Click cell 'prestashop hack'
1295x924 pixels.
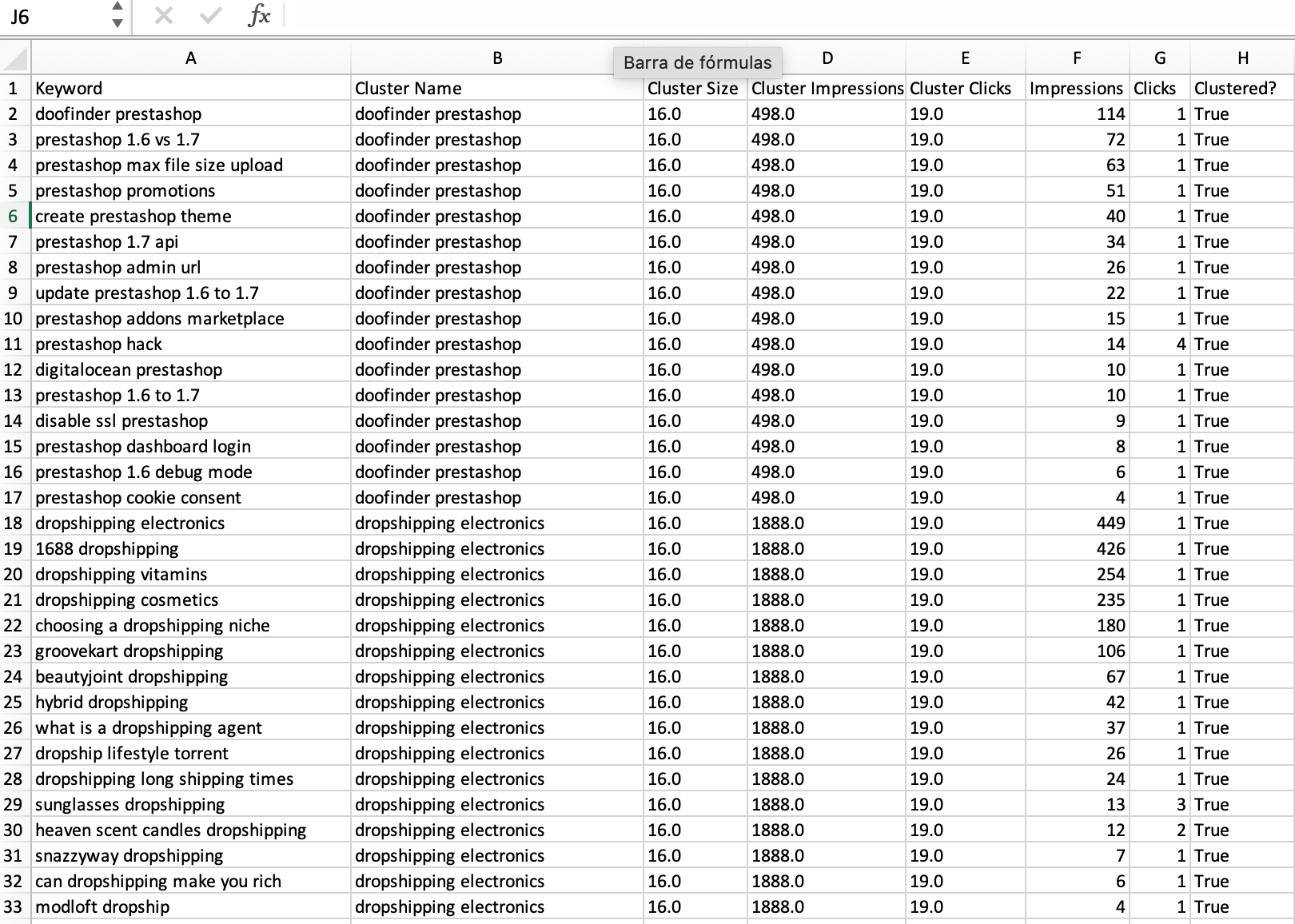point(190,344)
